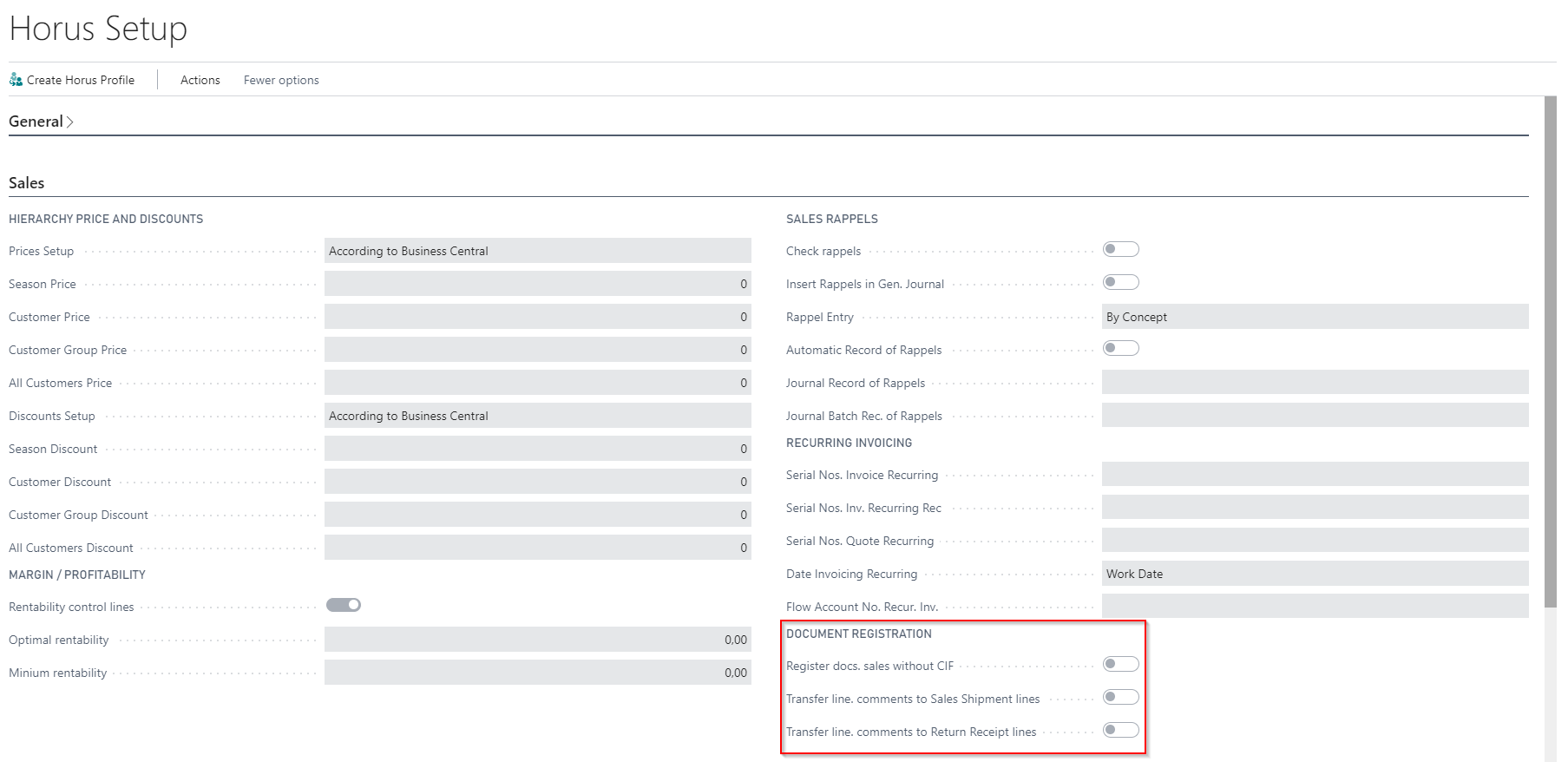Open Serial Nos. Invoice Recurring field
This screenshot has height=762, width=1568.
[1315, 475]
